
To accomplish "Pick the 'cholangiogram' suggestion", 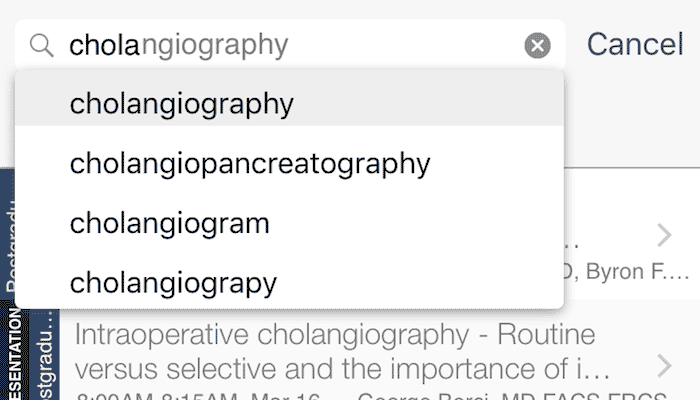I will pyautogui.click(x=289, y=223).
